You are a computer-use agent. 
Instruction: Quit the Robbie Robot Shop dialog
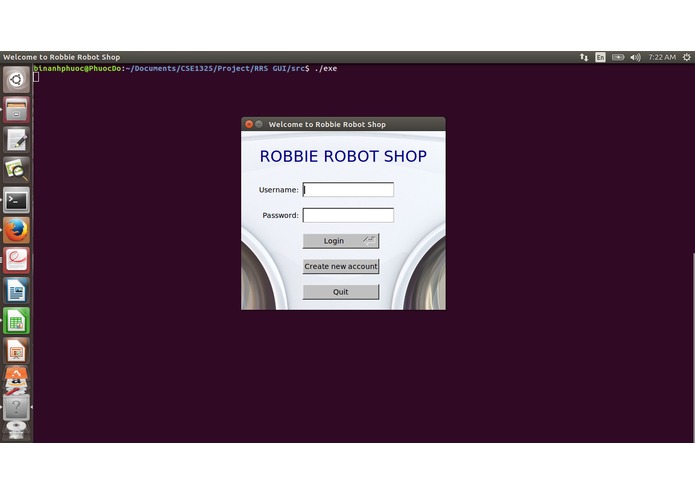pyautogui.click(x=340, y=292)
